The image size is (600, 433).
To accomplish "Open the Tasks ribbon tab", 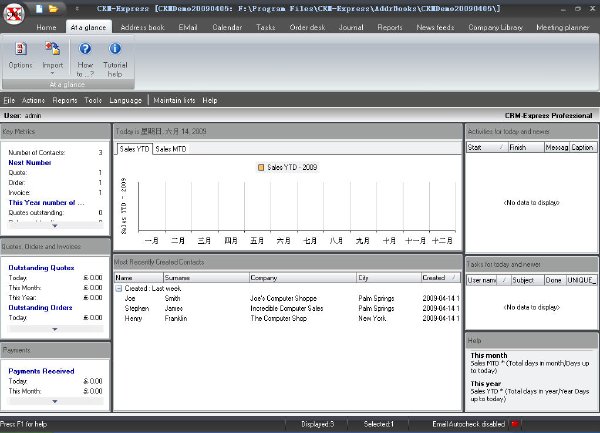I will (266, 27).
